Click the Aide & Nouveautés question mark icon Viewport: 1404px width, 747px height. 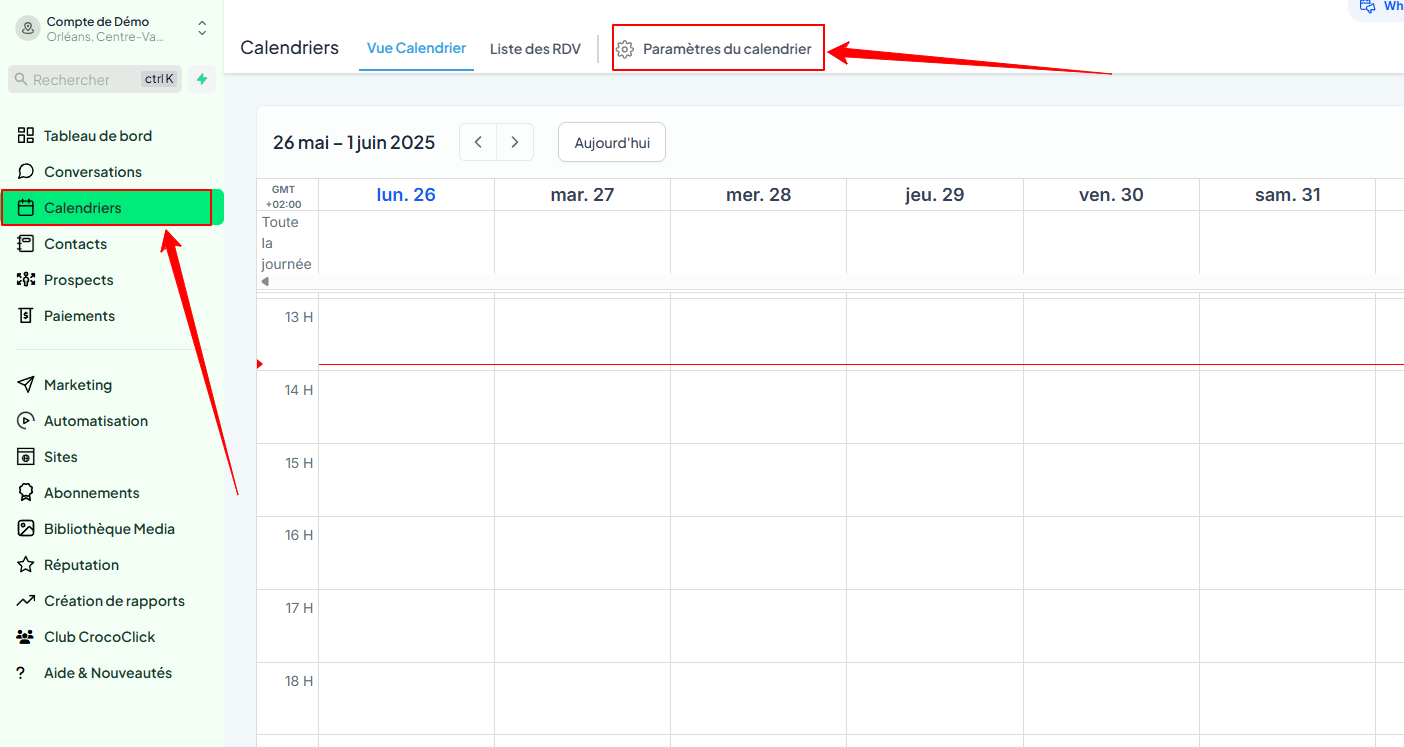(x=21, y=673)
